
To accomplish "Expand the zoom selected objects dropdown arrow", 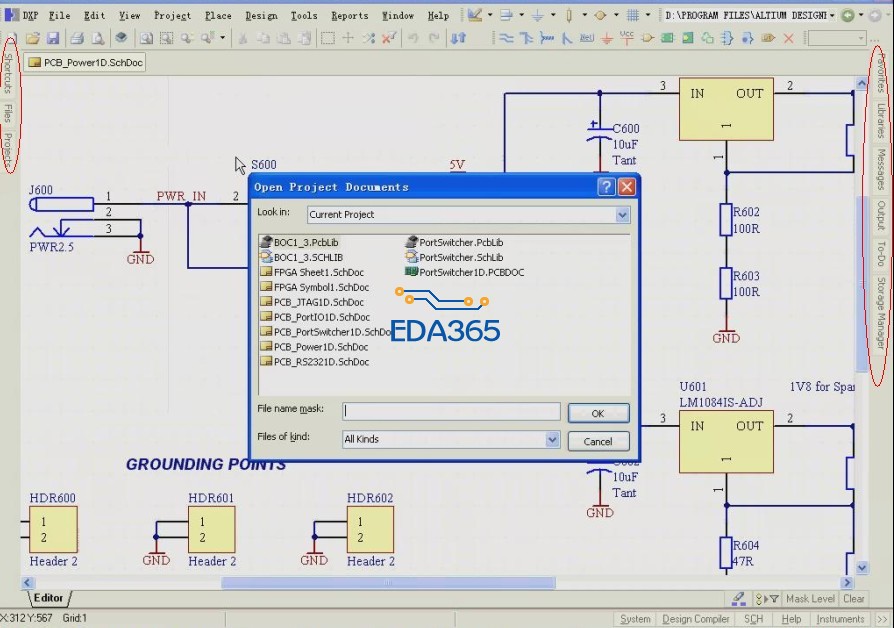I will 222,38.
